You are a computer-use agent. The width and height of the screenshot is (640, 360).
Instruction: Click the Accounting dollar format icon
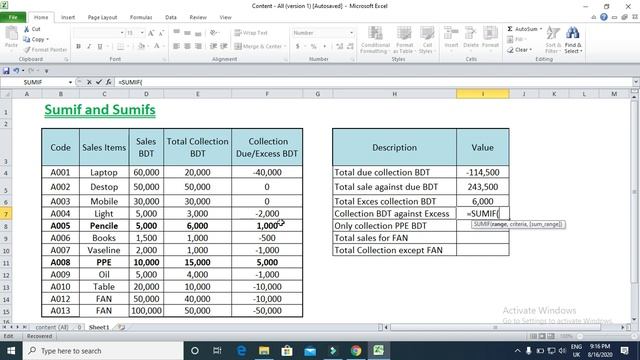pyautogui.click(x=298, y=47)
